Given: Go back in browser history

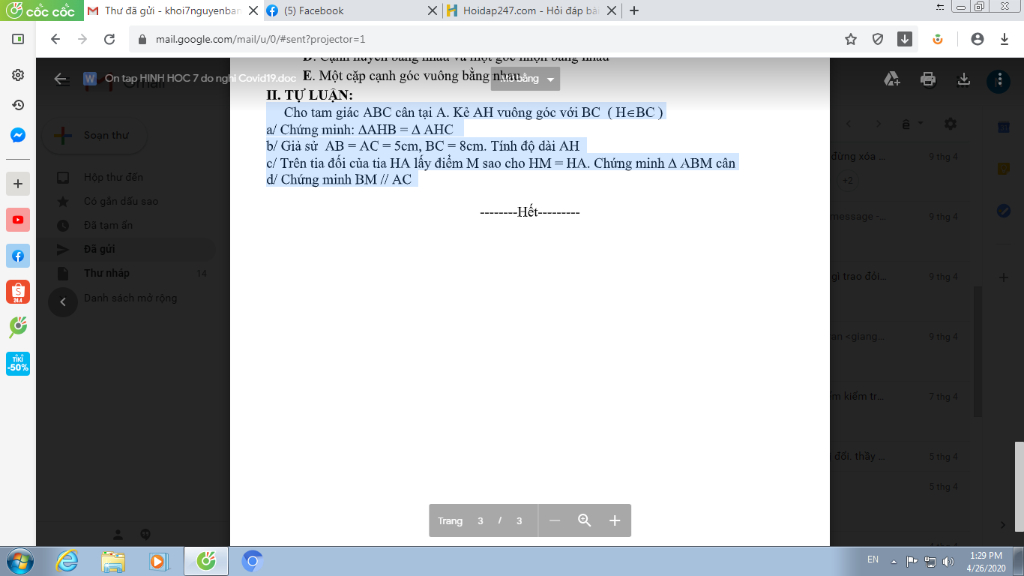Looking at the screenshot, I should [56, 39].
